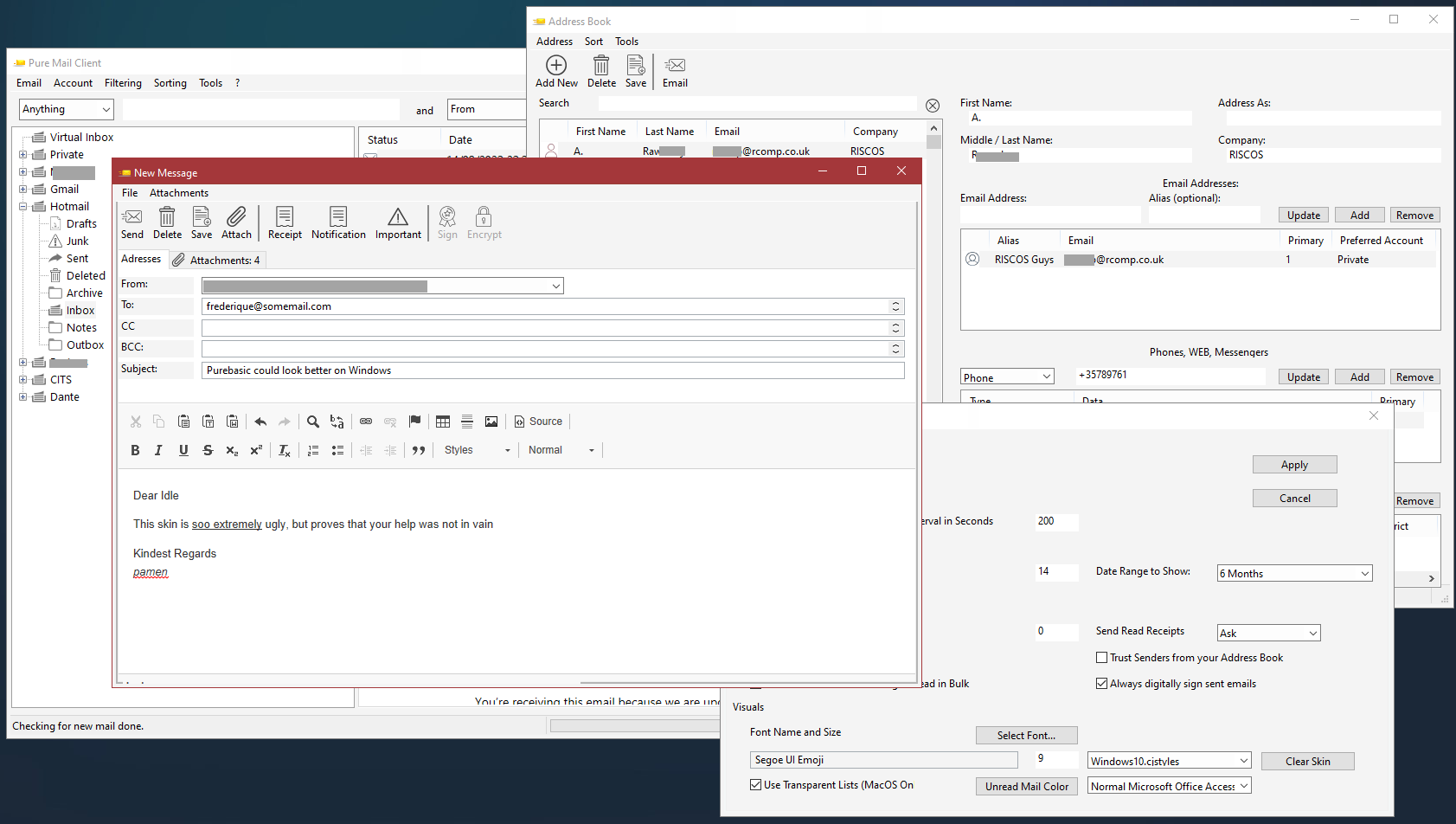The height and width of the screenshot is (824, 1456).
Task: Collapse the Hotmail folder tree
Action: (x=23, y=207)
